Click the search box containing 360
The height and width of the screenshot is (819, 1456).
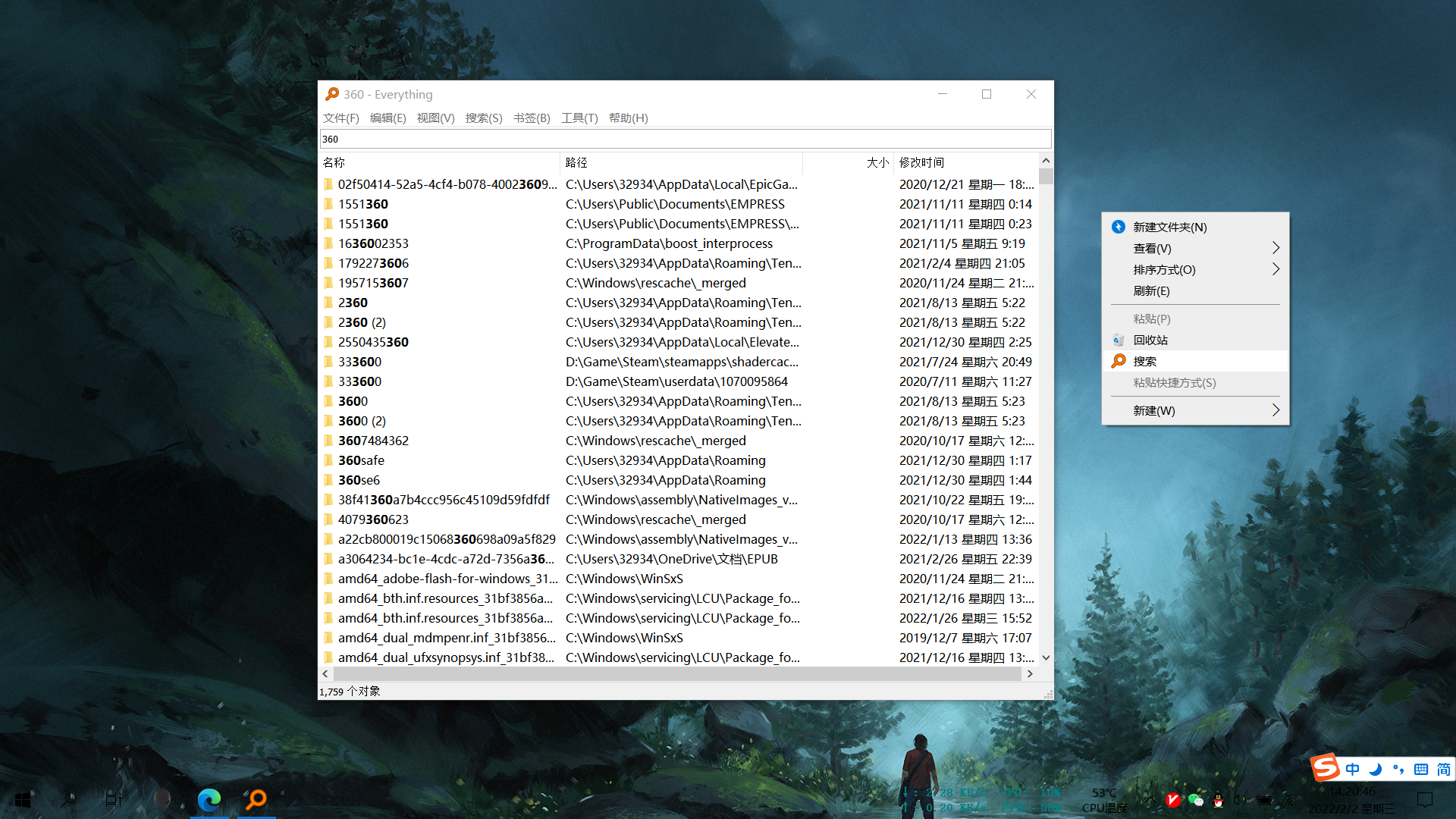[x=682, y=139]
